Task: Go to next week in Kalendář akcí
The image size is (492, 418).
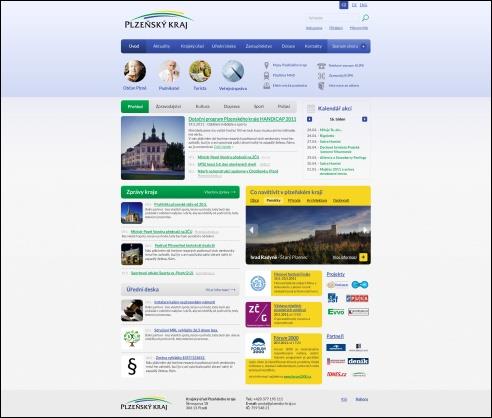Action: [364, 119]
